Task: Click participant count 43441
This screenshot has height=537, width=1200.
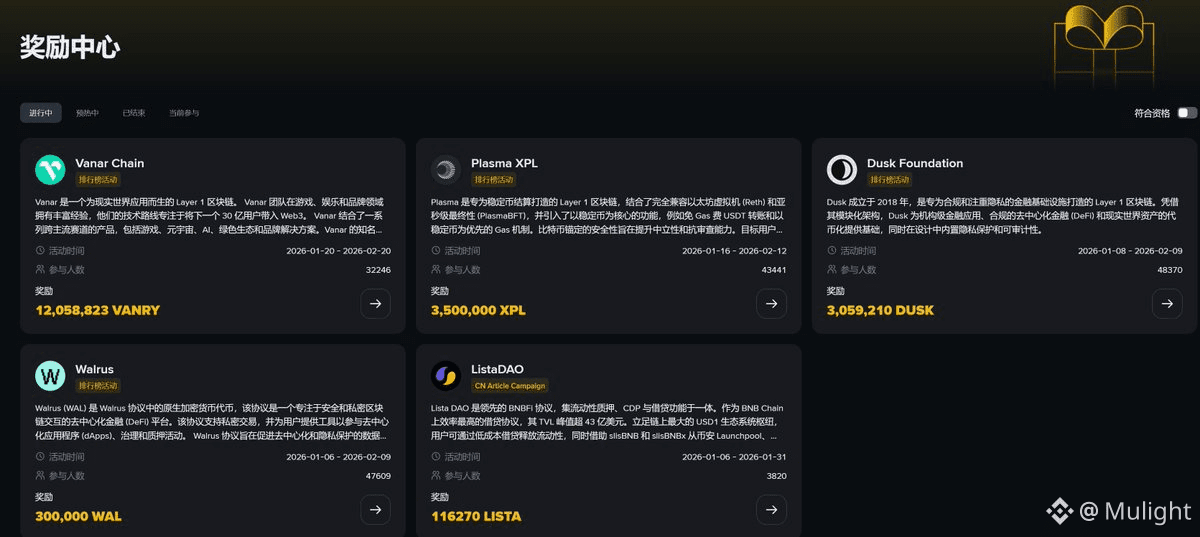Action: 774,270
